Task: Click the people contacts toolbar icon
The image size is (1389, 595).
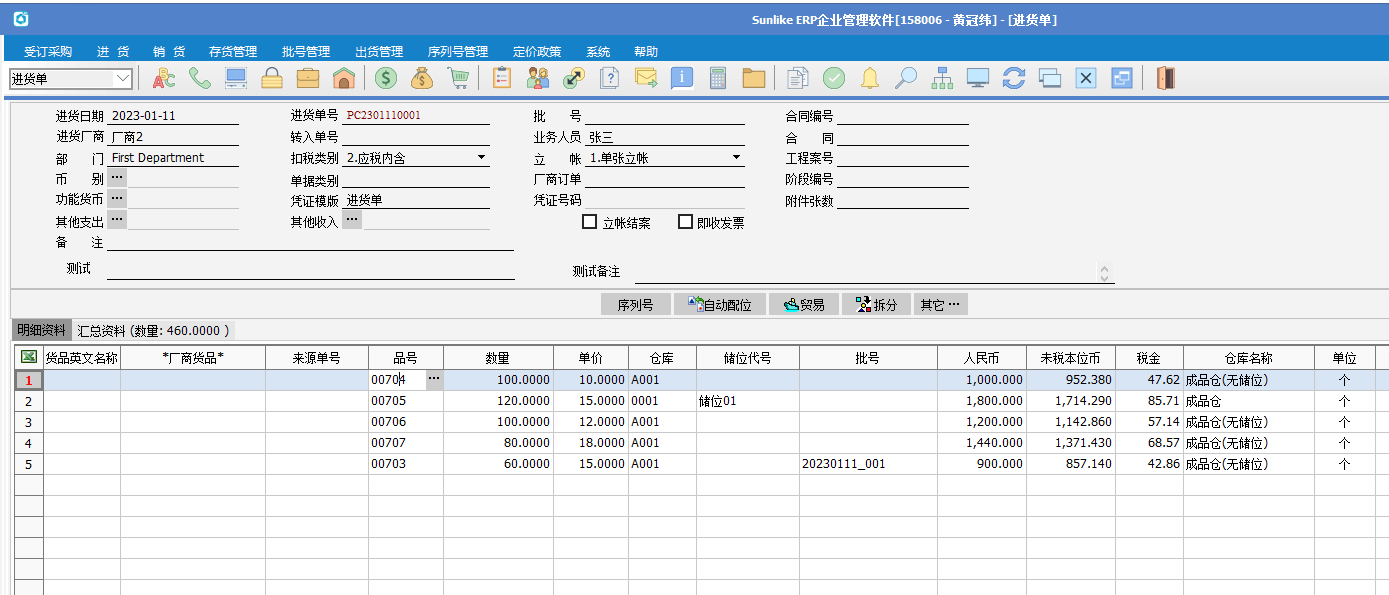Action: [538, 78]
